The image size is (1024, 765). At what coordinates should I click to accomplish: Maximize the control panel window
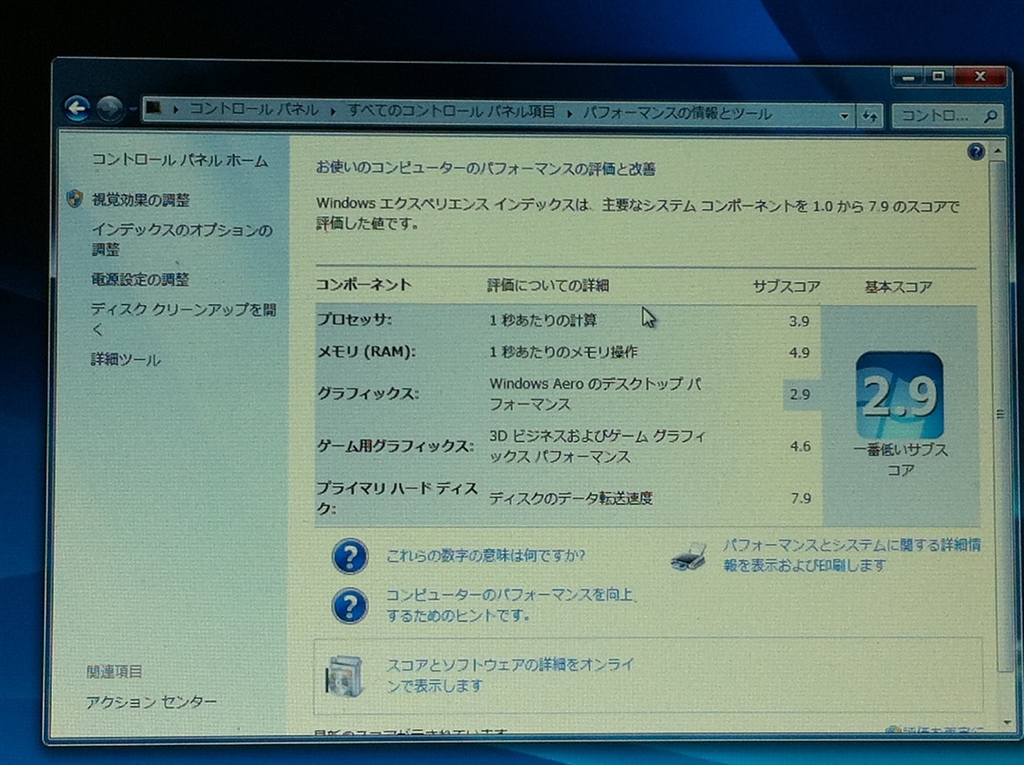point(939,76)
